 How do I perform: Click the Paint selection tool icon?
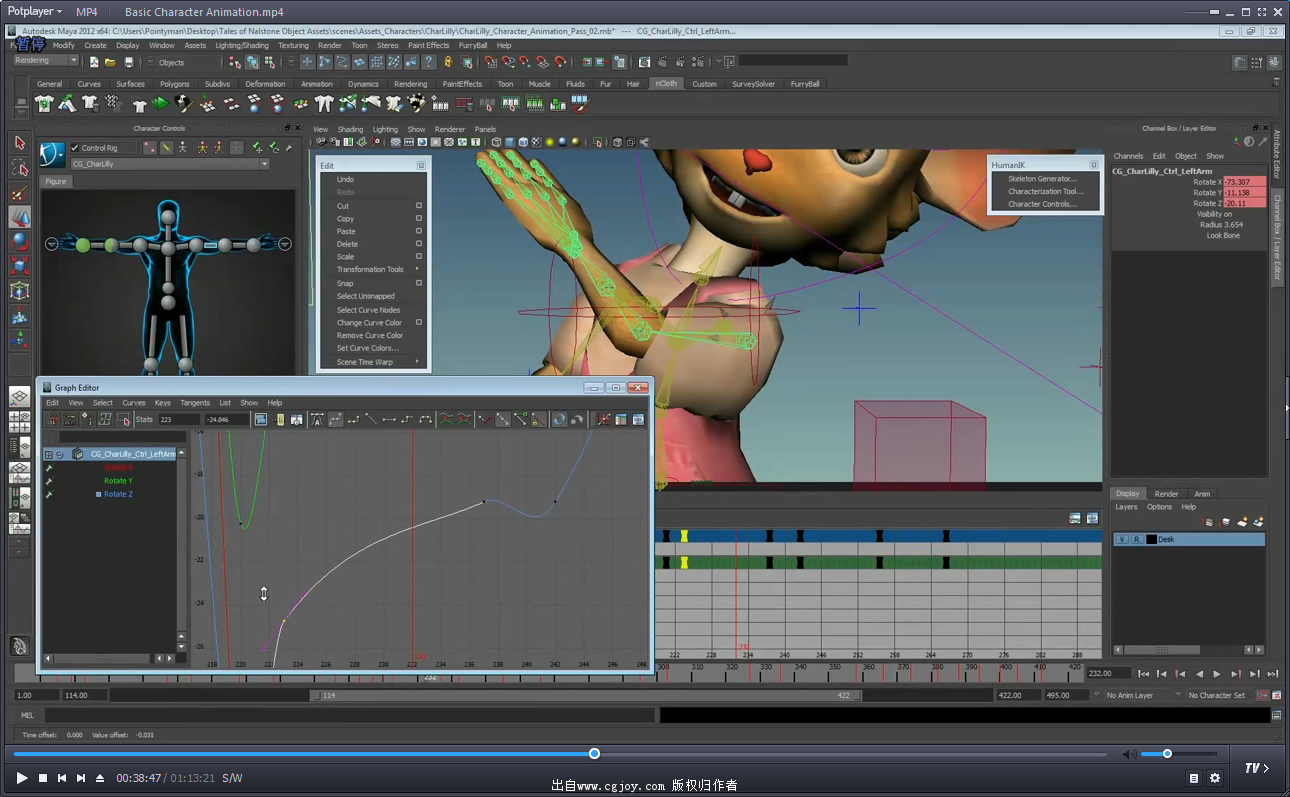click(19, 192)
